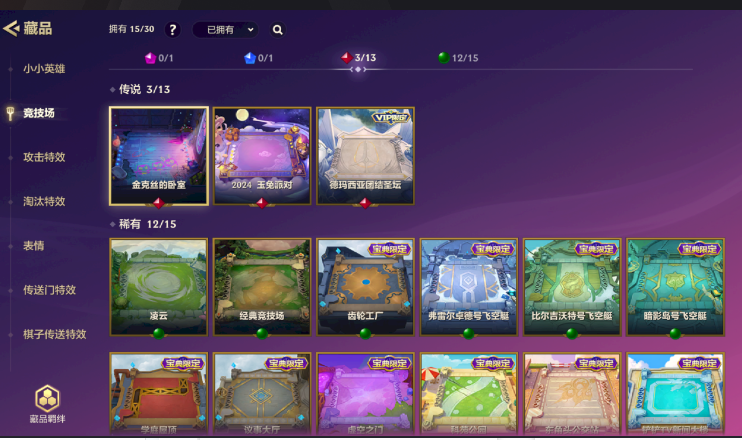Select the pink gem 0/1 filter
This screenshot has height=440, width=742.
(x=159, y=58)
